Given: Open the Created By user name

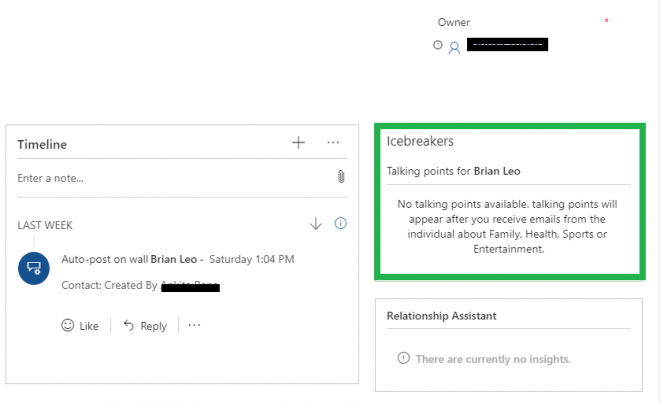Looking at the screenshot, I should pos(190,286).
